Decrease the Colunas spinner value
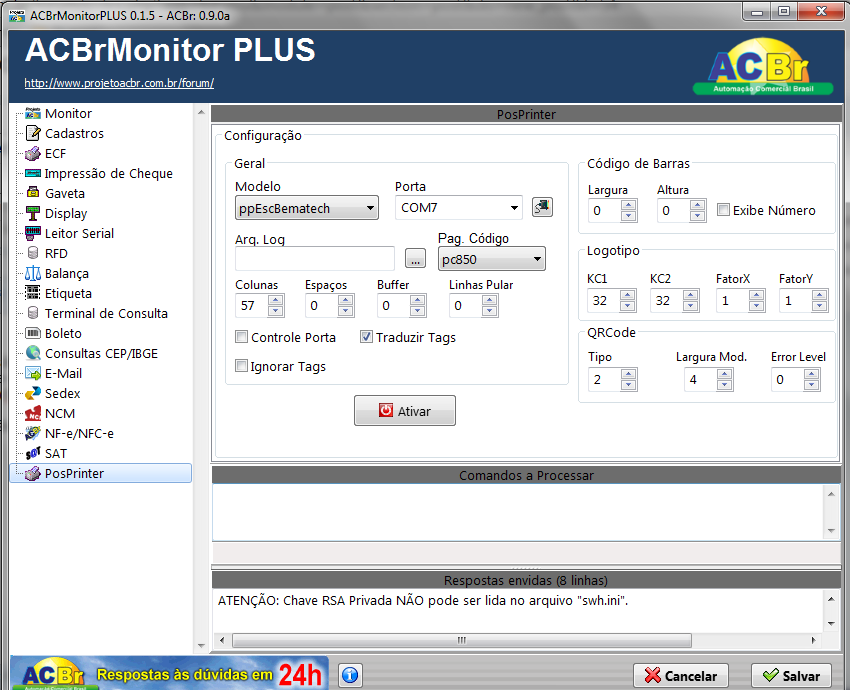850x690 pixels. point(276,311)
